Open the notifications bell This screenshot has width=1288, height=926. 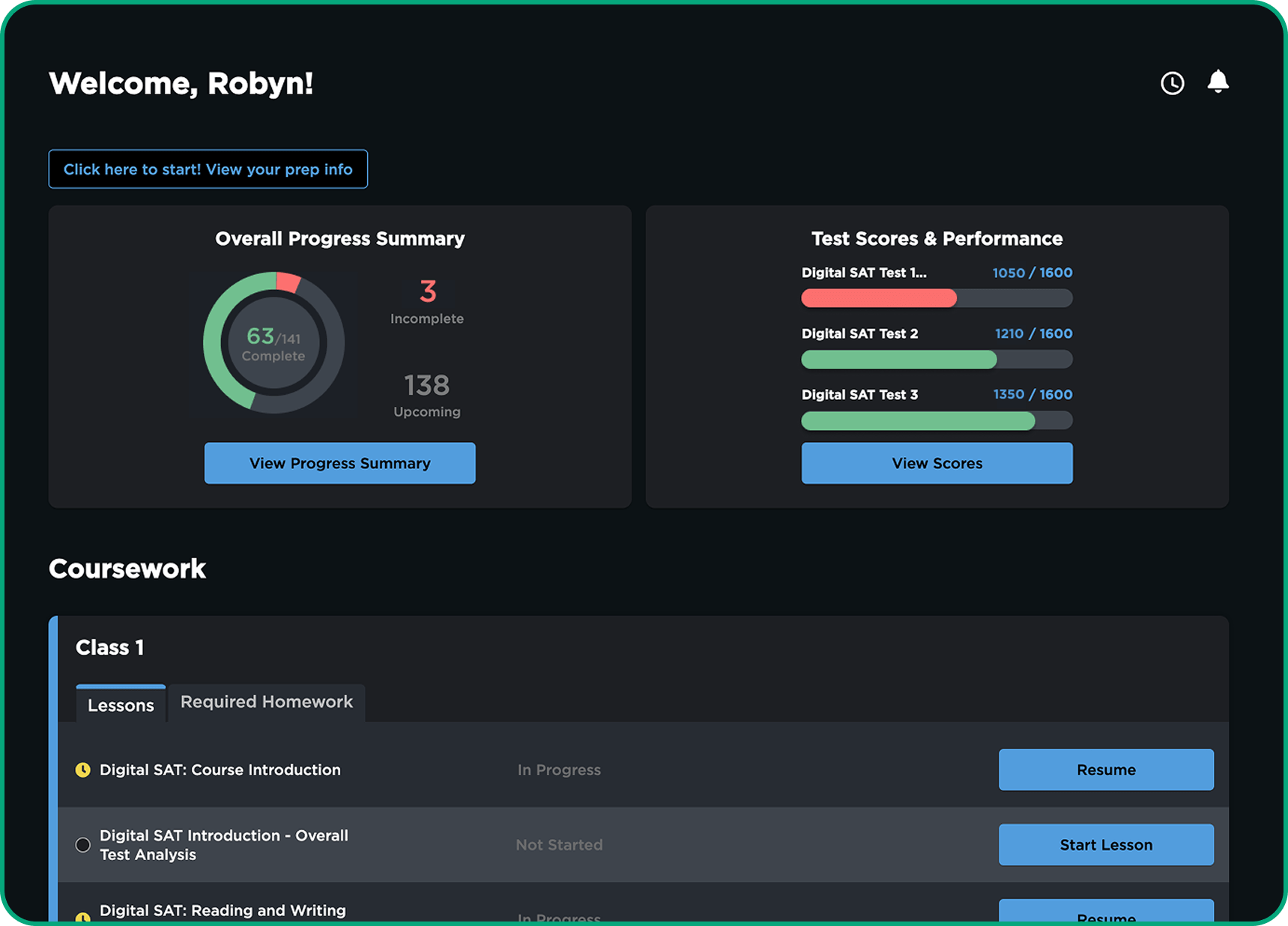pos(1218,82)
